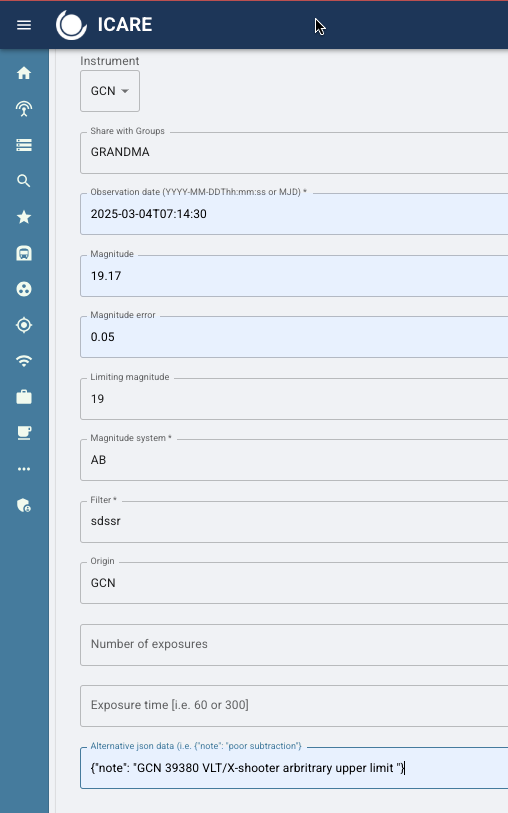Image resolution: width=508 pixels, height=813 pixels.
Task: Click the Number of exposures field
Action: tap(294, 644)
